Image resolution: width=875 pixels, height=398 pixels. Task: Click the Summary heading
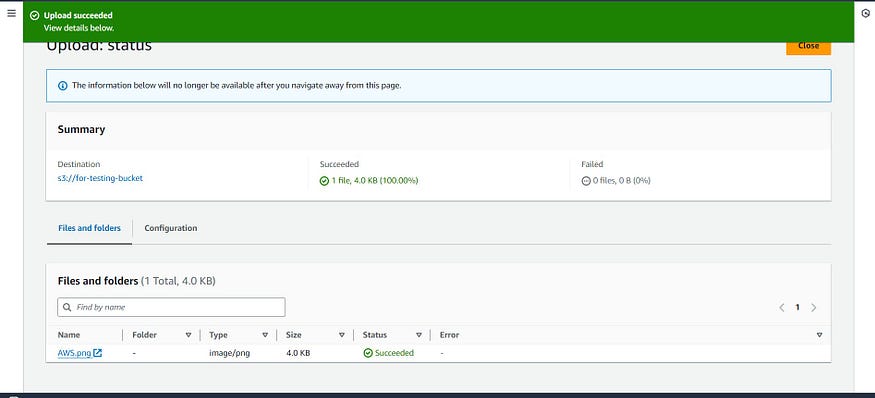[81, 130]
